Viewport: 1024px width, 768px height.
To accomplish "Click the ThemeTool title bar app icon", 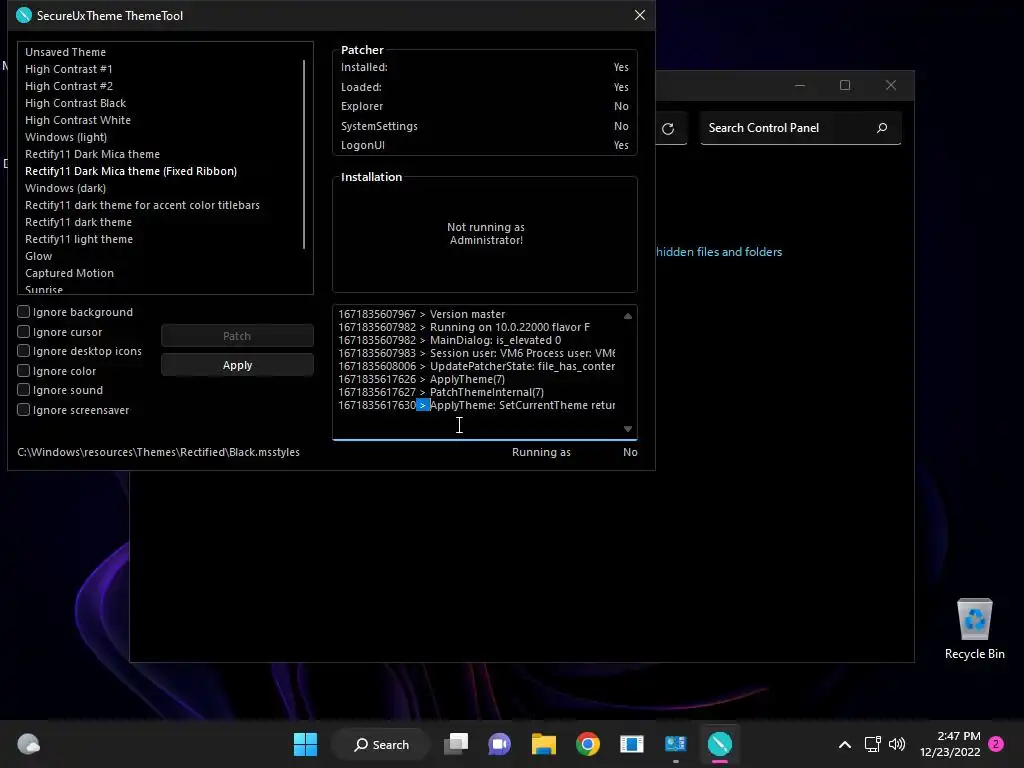I will tap(24, 15).
